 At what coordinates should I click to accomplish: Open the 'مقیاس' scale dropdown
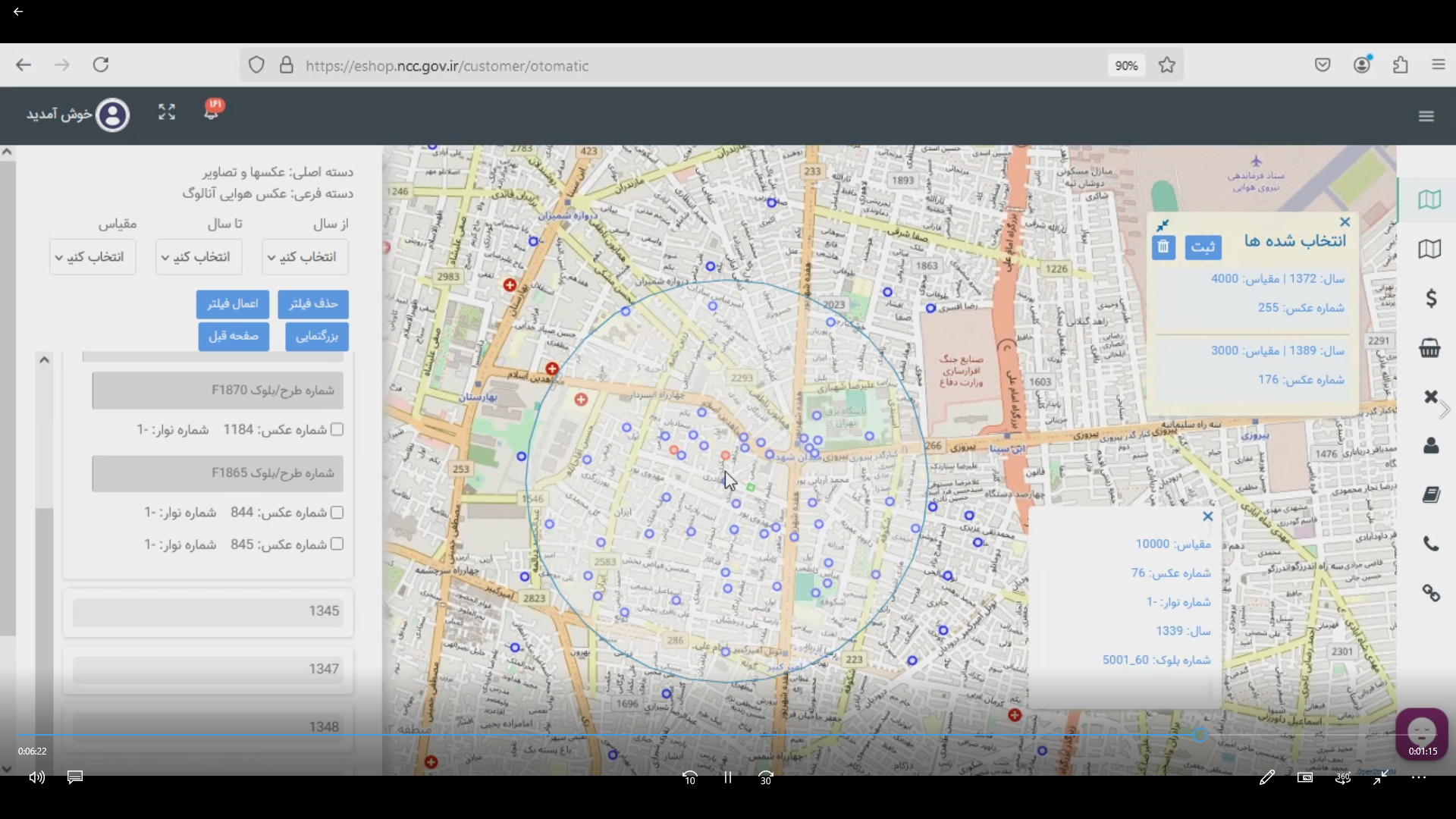pyautogui.click(x=93, y=257)
